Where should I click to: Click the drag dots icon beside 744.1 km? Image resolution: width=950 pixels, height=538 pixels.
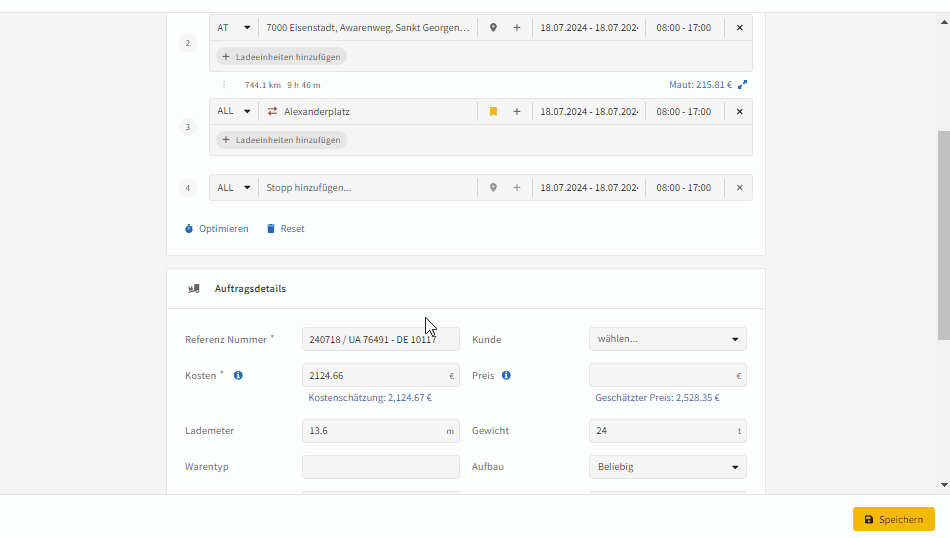point(224,85)
